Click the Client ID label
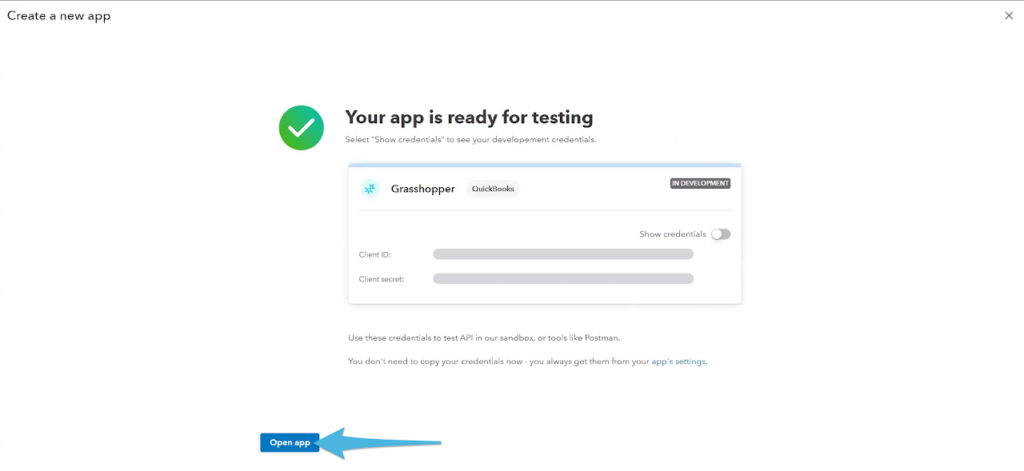Screen dimensions: 1024x471 [374, 254]
